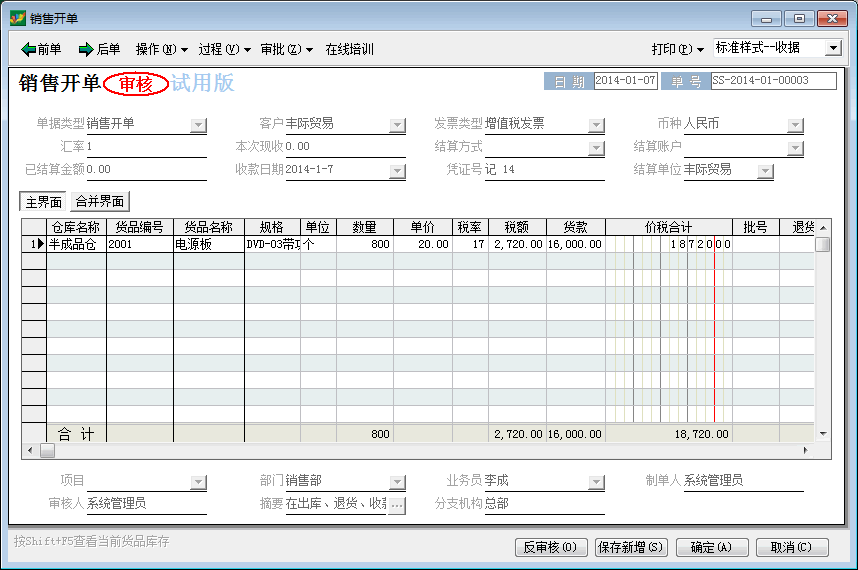Open the 摘要 ellipsis editor button

pyautogui.click(x=397, y=505)
